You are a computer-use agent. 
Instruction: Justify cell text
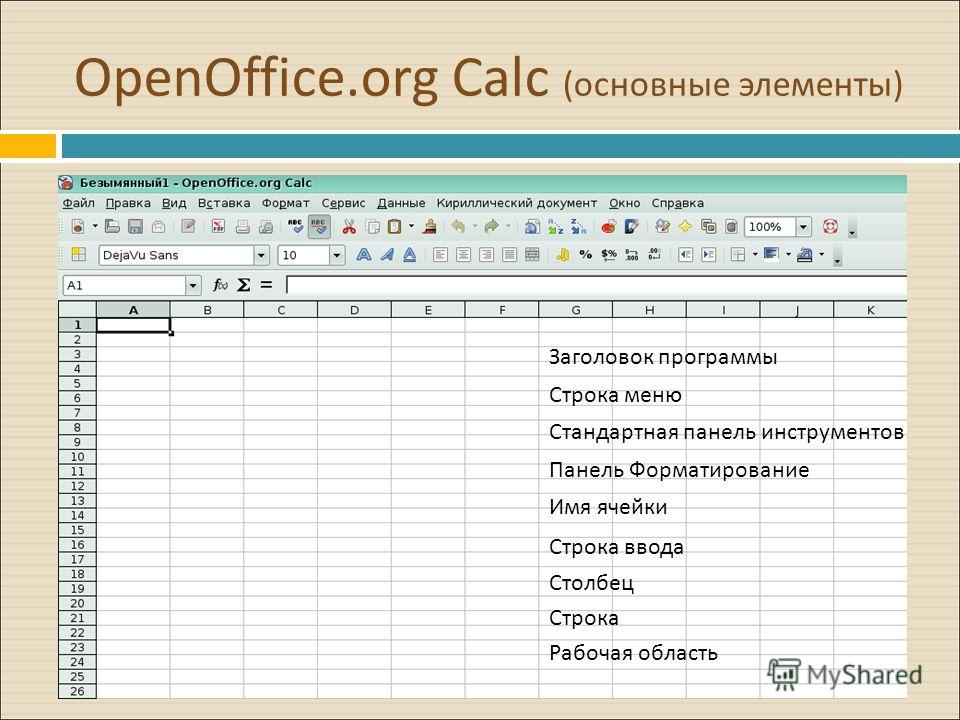click(509, 255)
